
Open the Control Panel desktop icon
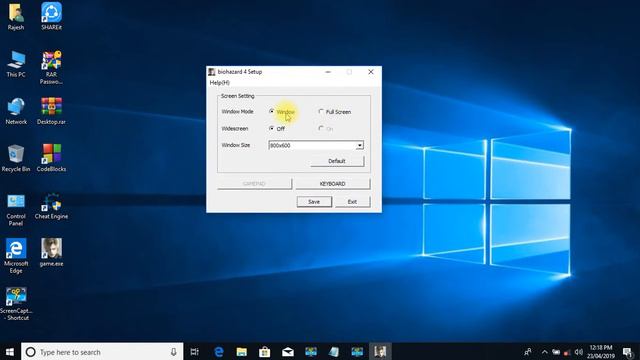[x=16, y=209]
